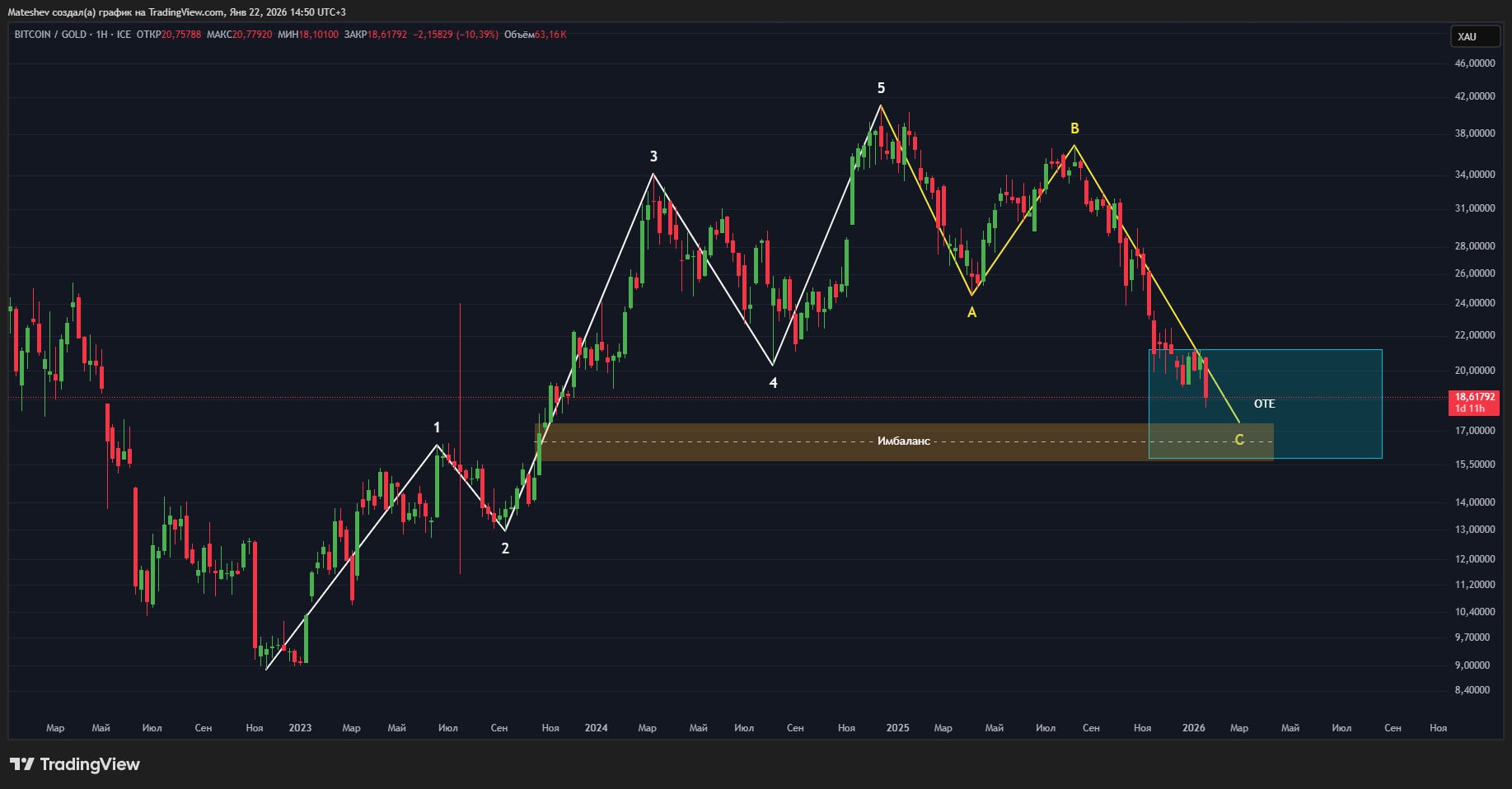Select the wave 1 label
Viewport: 1512px width, 789px height.
pos(437,427)
